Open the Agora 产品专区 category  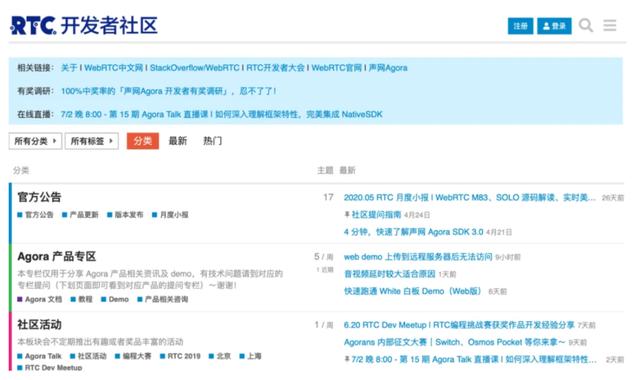point(56,257)
